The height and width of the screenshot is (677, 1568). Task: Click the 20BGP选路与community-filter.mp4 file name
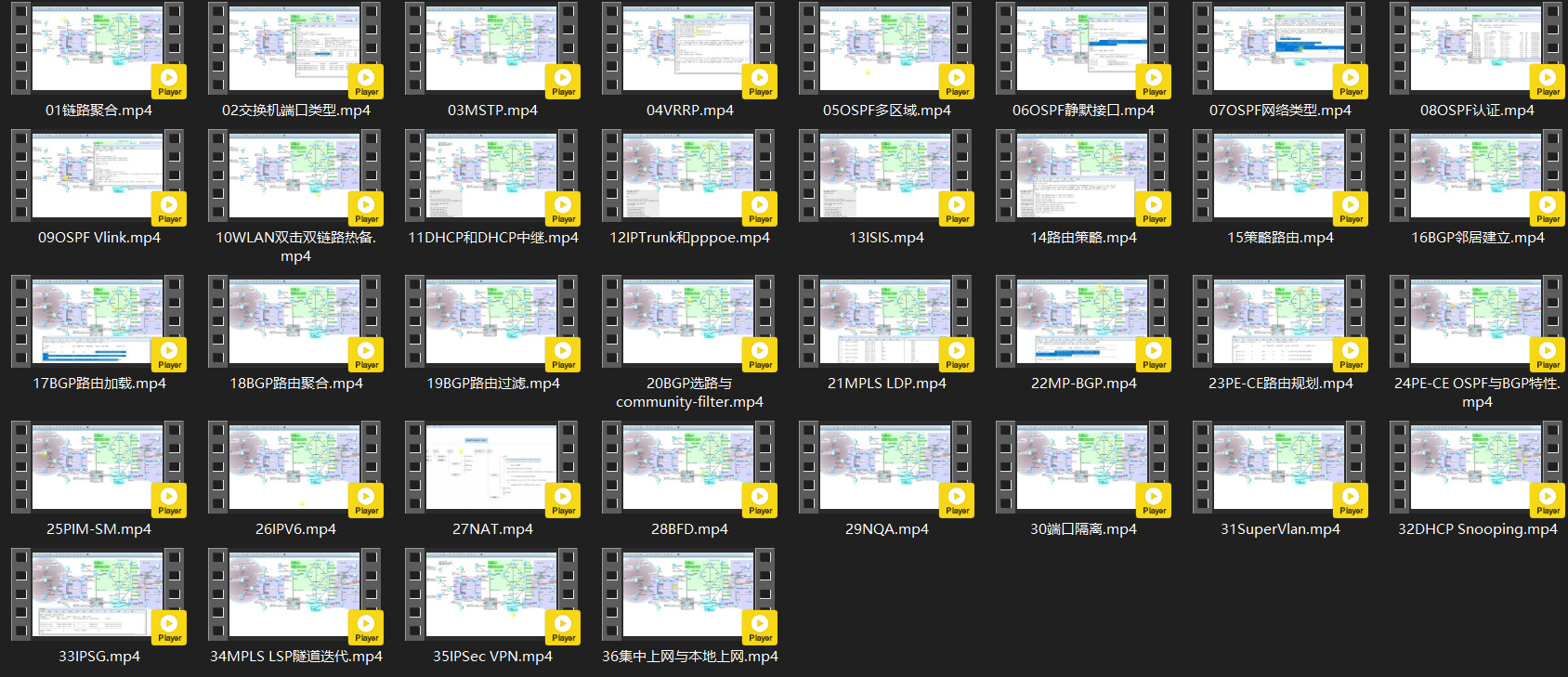pos(689,393)
